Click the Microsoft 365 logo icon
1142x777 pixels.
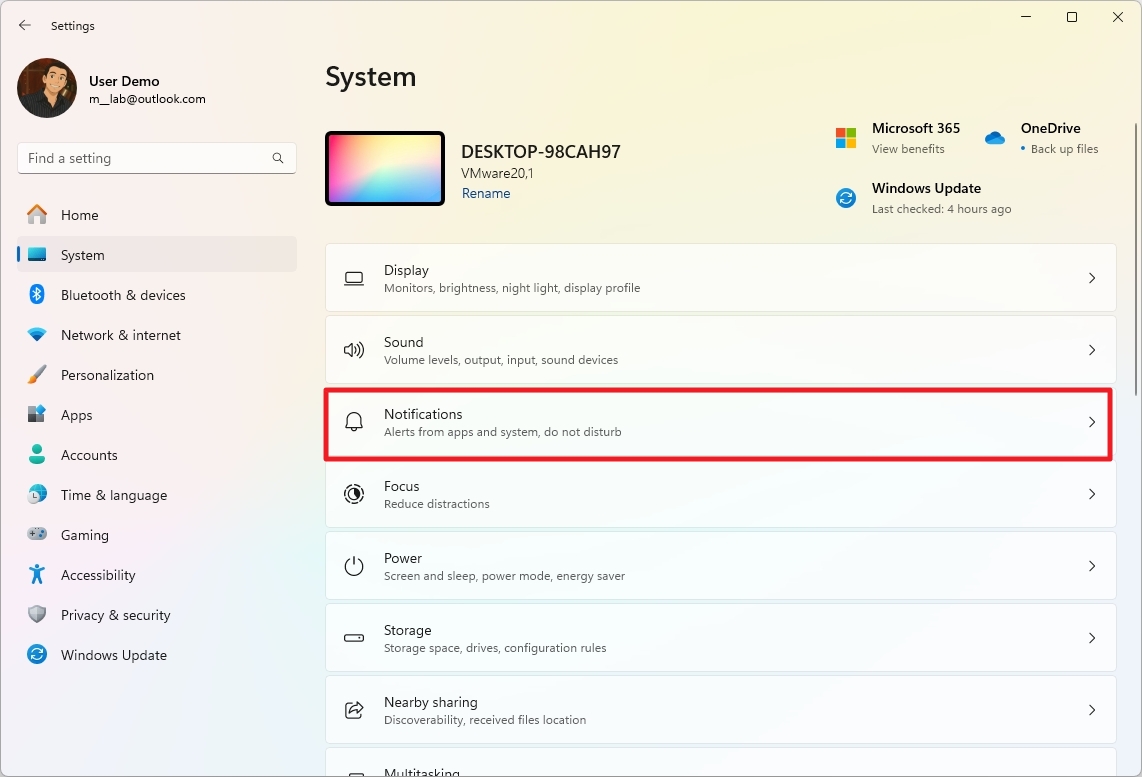tap(846, 138)
